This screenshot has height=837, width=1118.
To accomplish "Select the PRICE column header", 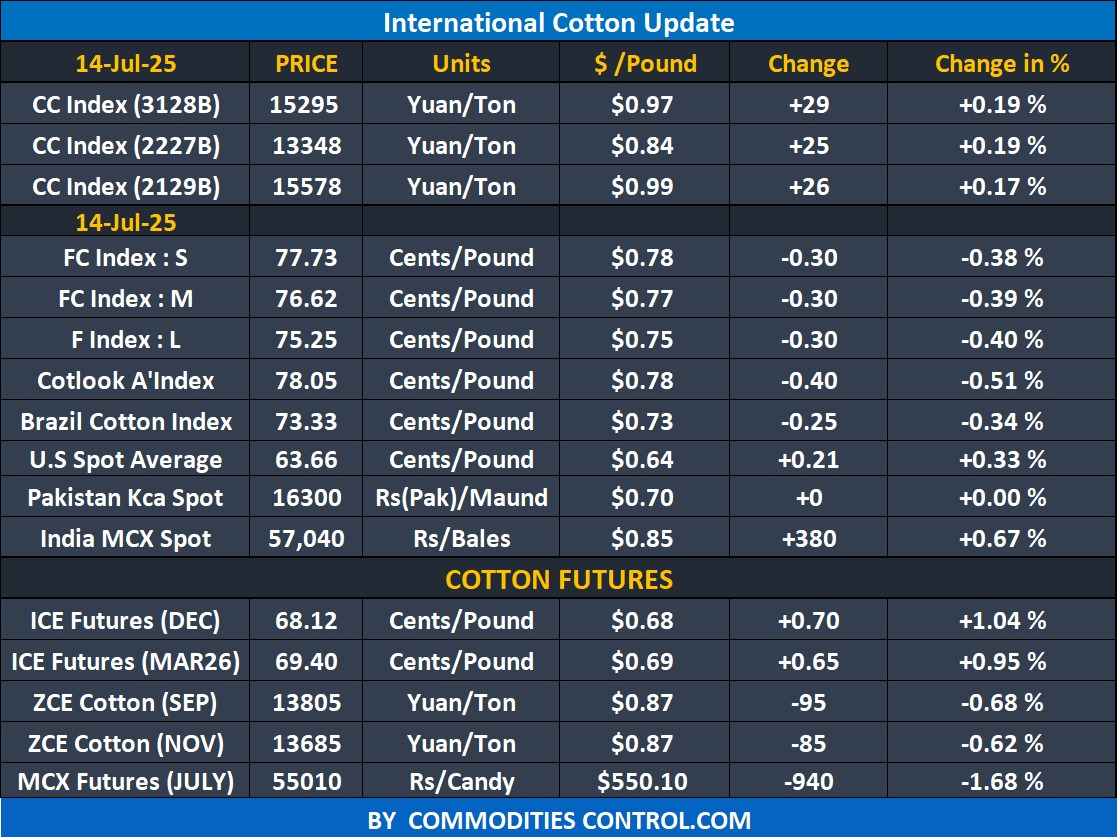I will (x=306, y=64).
